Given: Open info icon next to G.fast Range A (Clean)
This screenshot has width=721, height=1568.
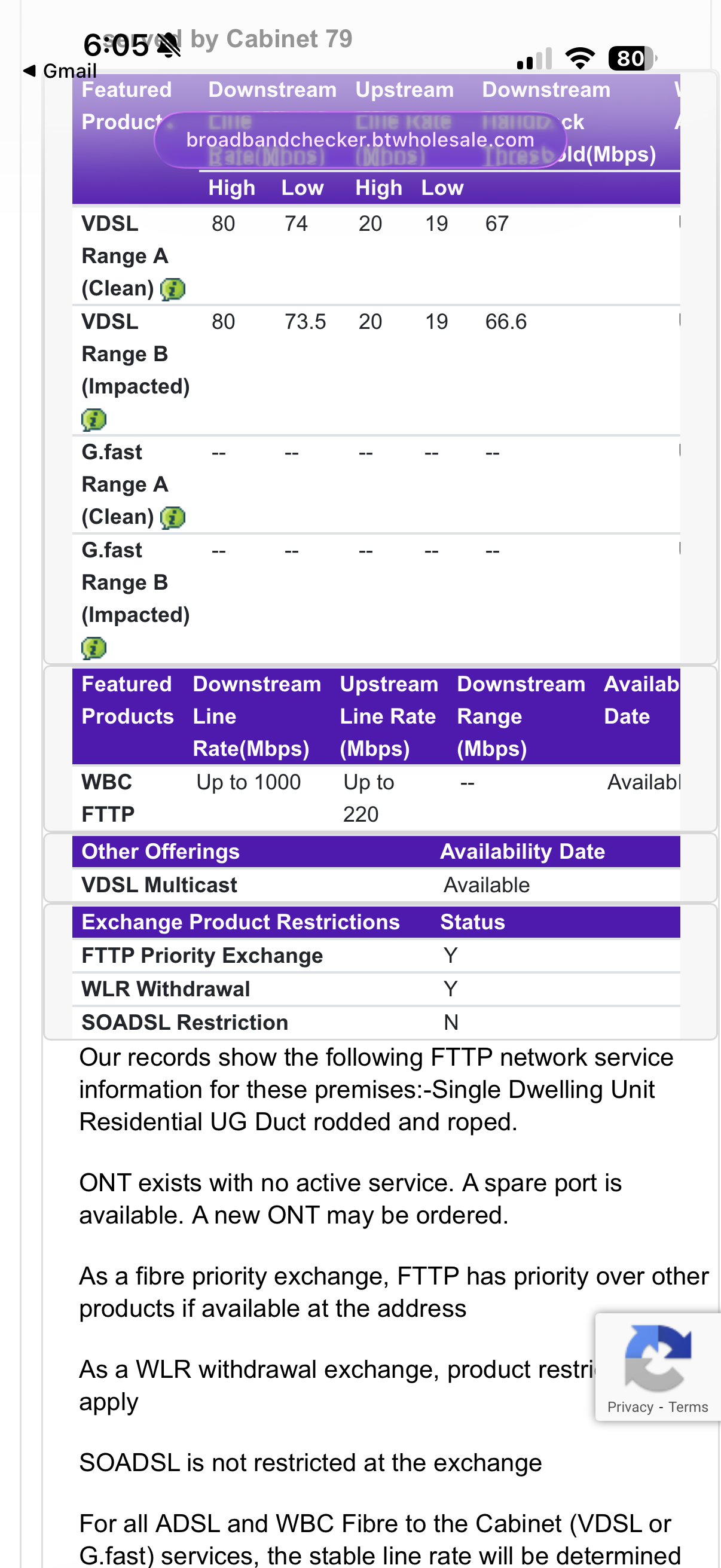Looking at the screenshot, I should (x=173, y=518).
